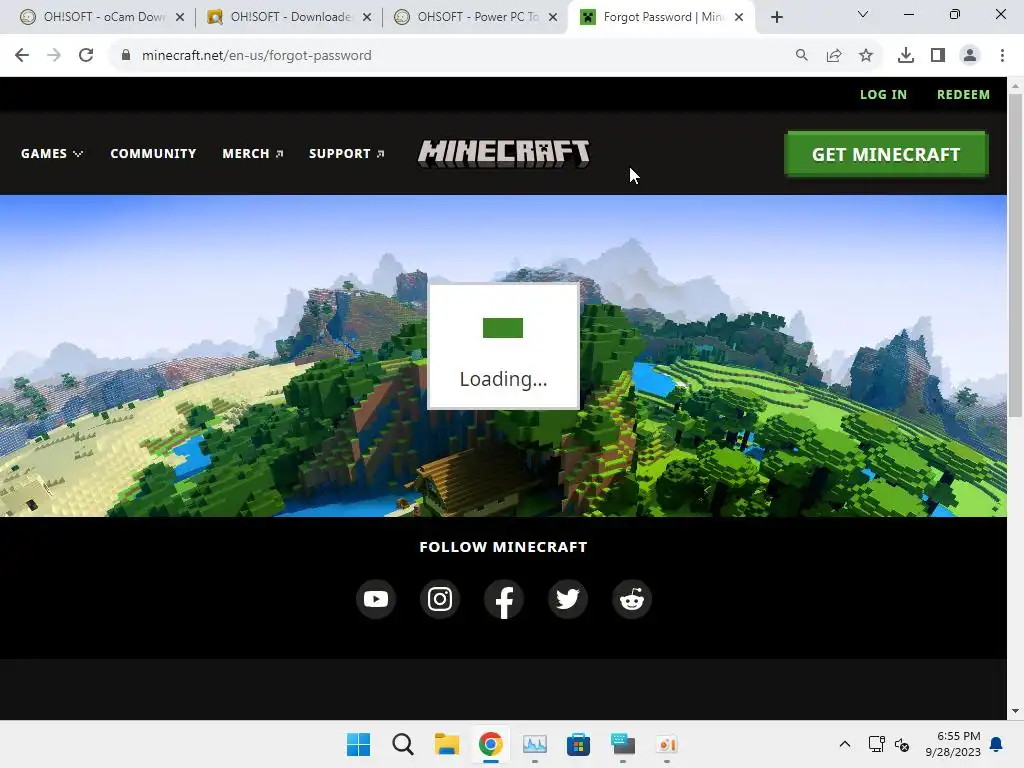The width and height of the screenshot is (1024, 768).
Task: Open the computer screen taskbar app
Action: (x=623, y=744)
